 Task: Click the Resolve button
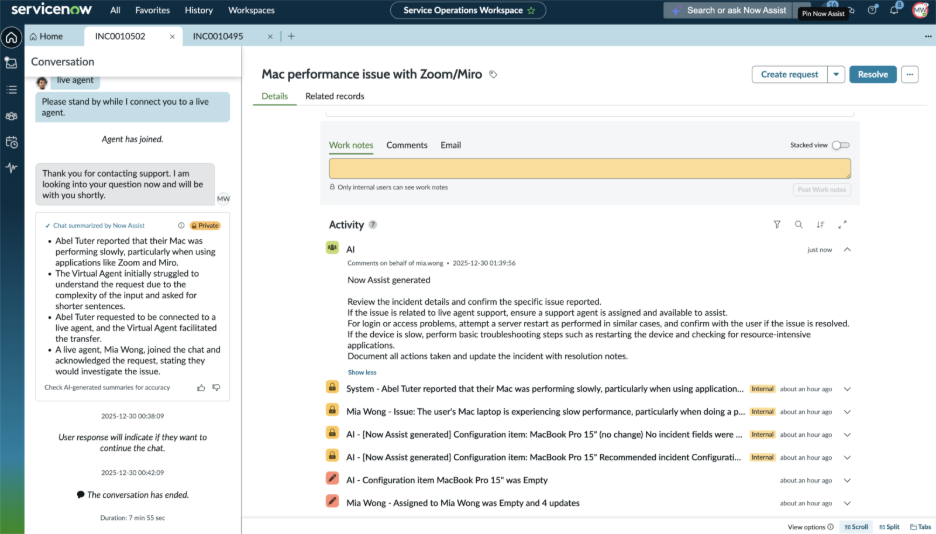point(873,75)
